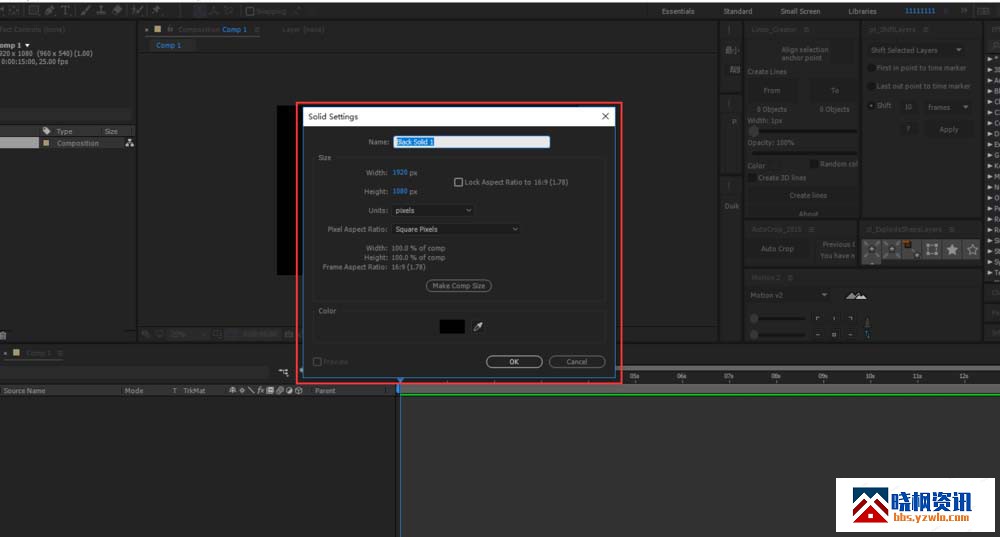Click the adjustment layer switch column icon
1000x537 pixels.
(289, 390)
